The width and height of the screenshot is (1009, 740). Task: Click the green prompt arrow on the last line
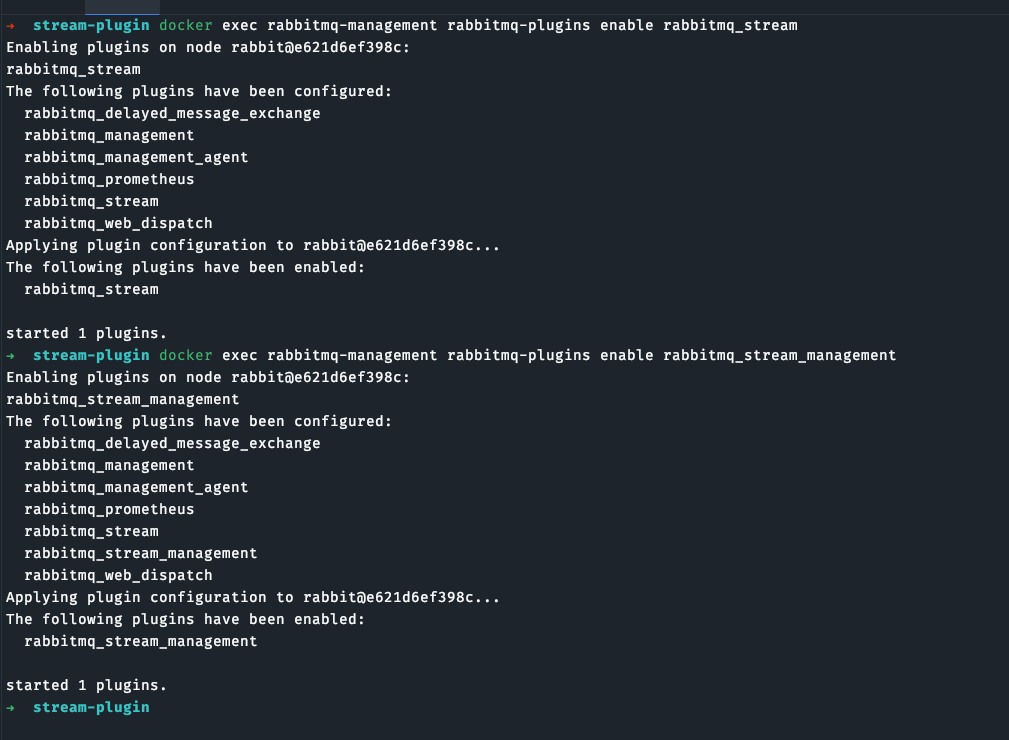10,708
